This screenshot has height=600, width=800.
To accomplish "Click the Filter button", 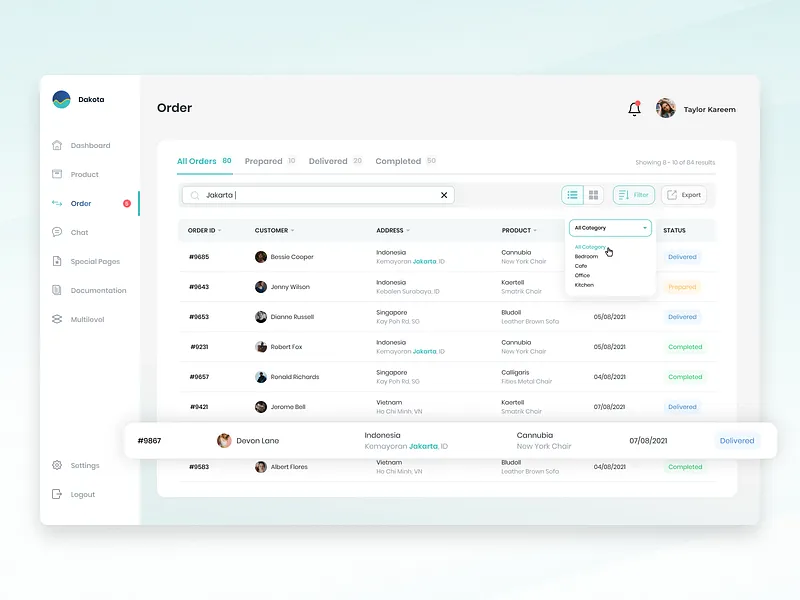I will pos(634,195).
